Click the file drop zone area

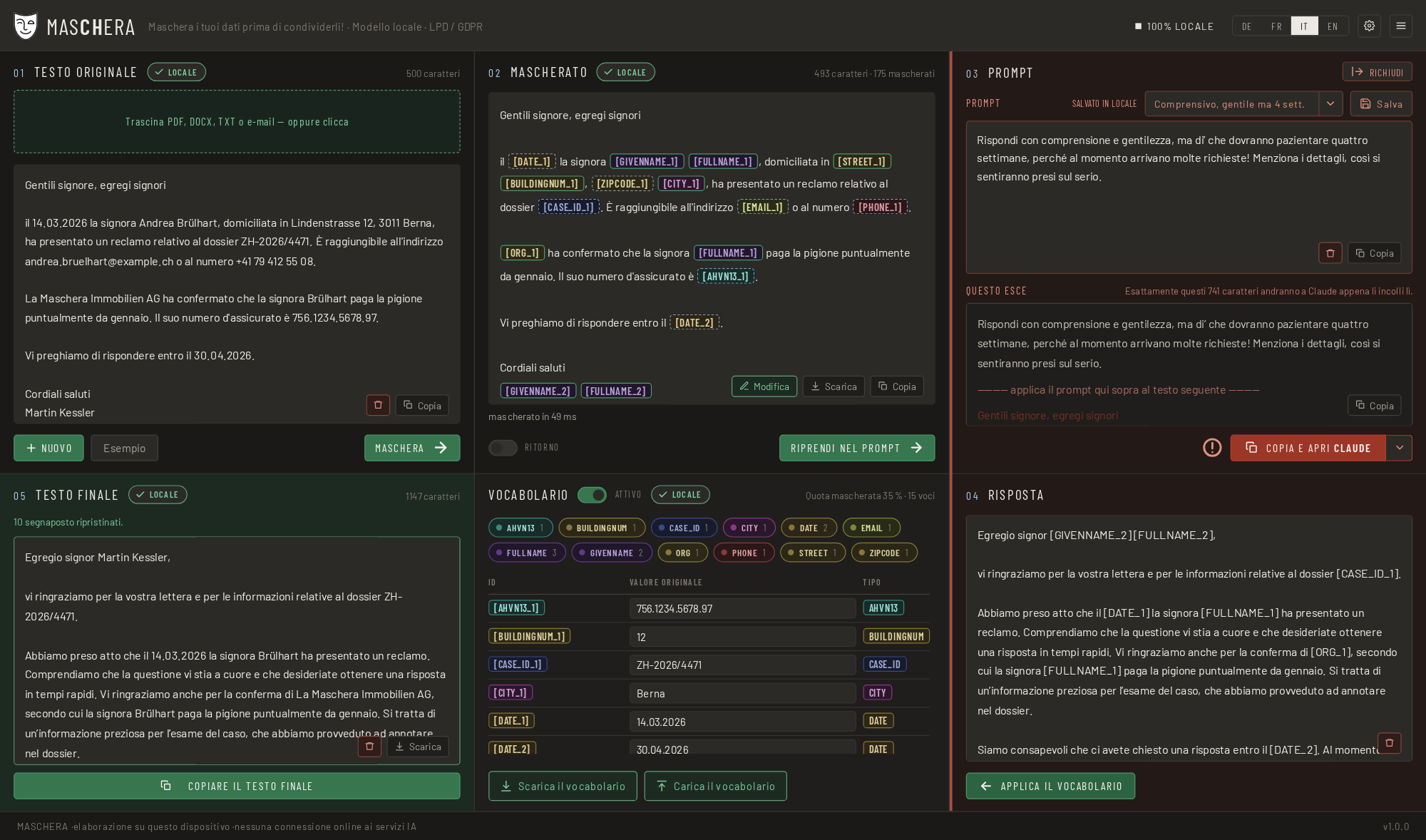237,121
